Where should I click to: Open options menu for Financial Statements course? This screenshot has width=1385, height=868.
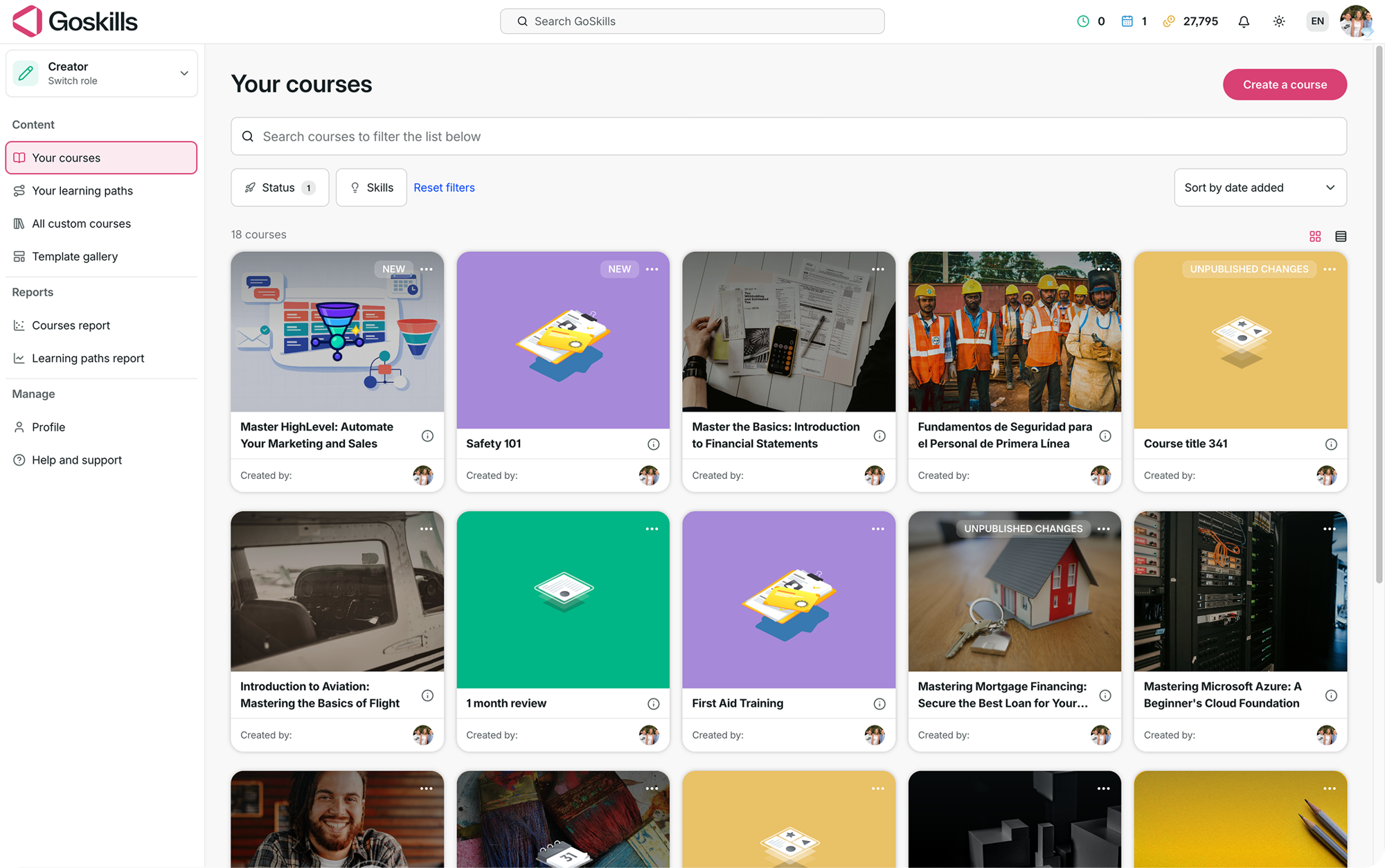[878, 269]
